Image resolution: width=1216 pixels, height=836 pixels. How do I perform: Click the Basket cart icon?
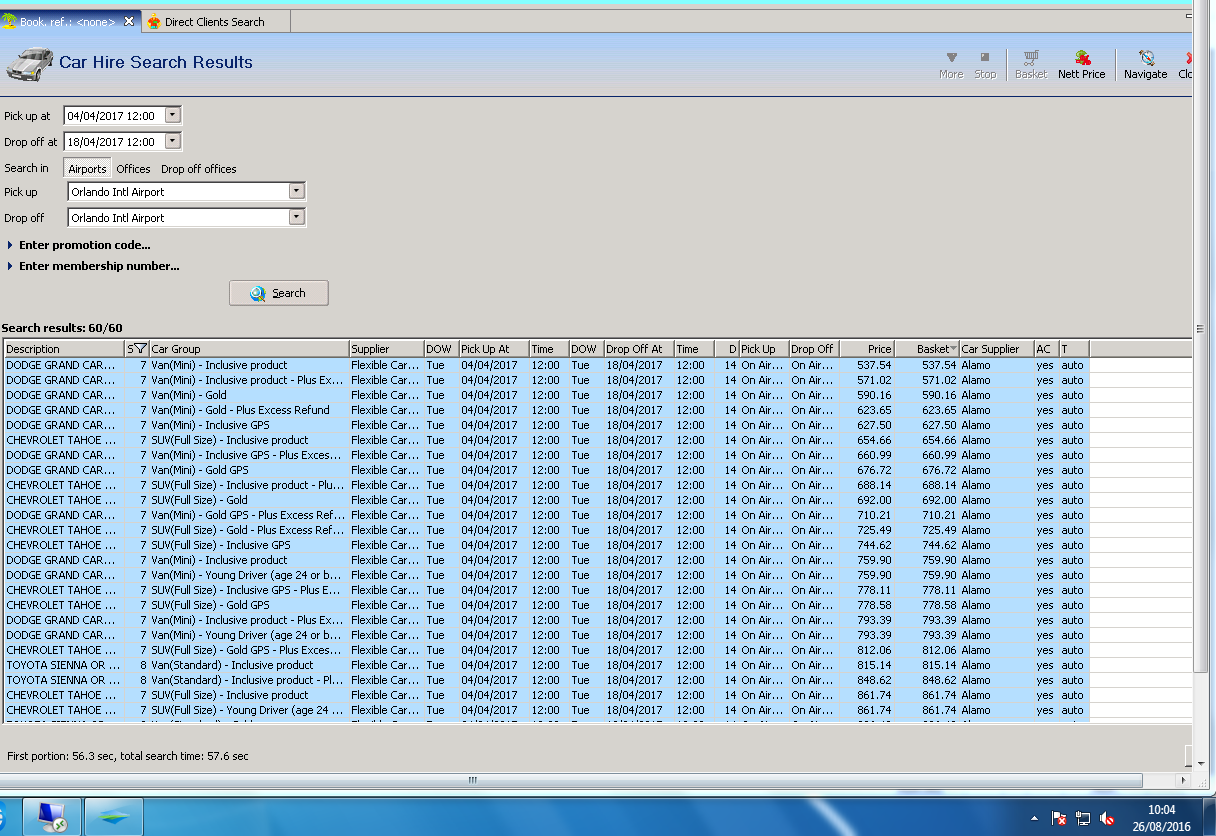coord(1031,59)
